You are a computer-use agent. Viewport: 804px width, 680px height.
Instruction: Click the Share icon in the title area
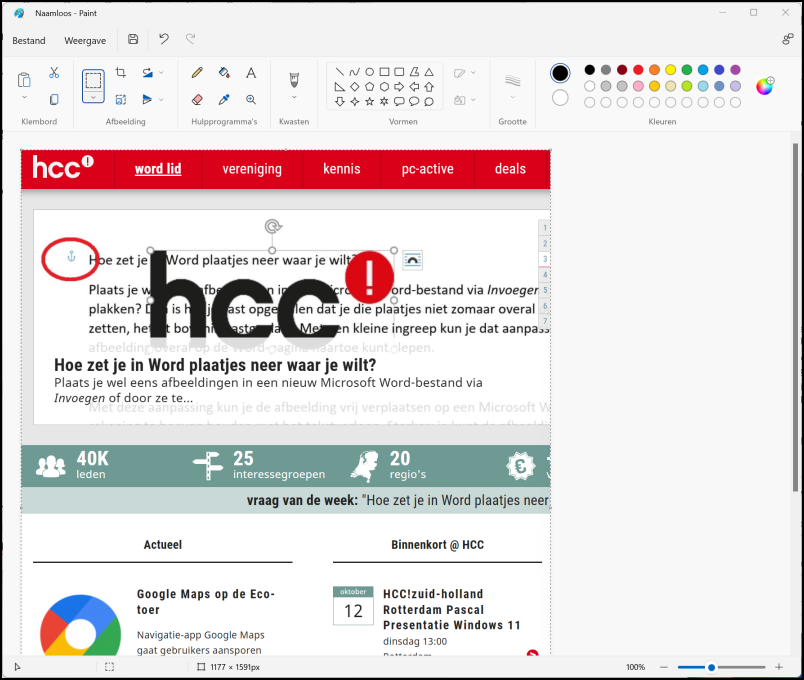788,39
